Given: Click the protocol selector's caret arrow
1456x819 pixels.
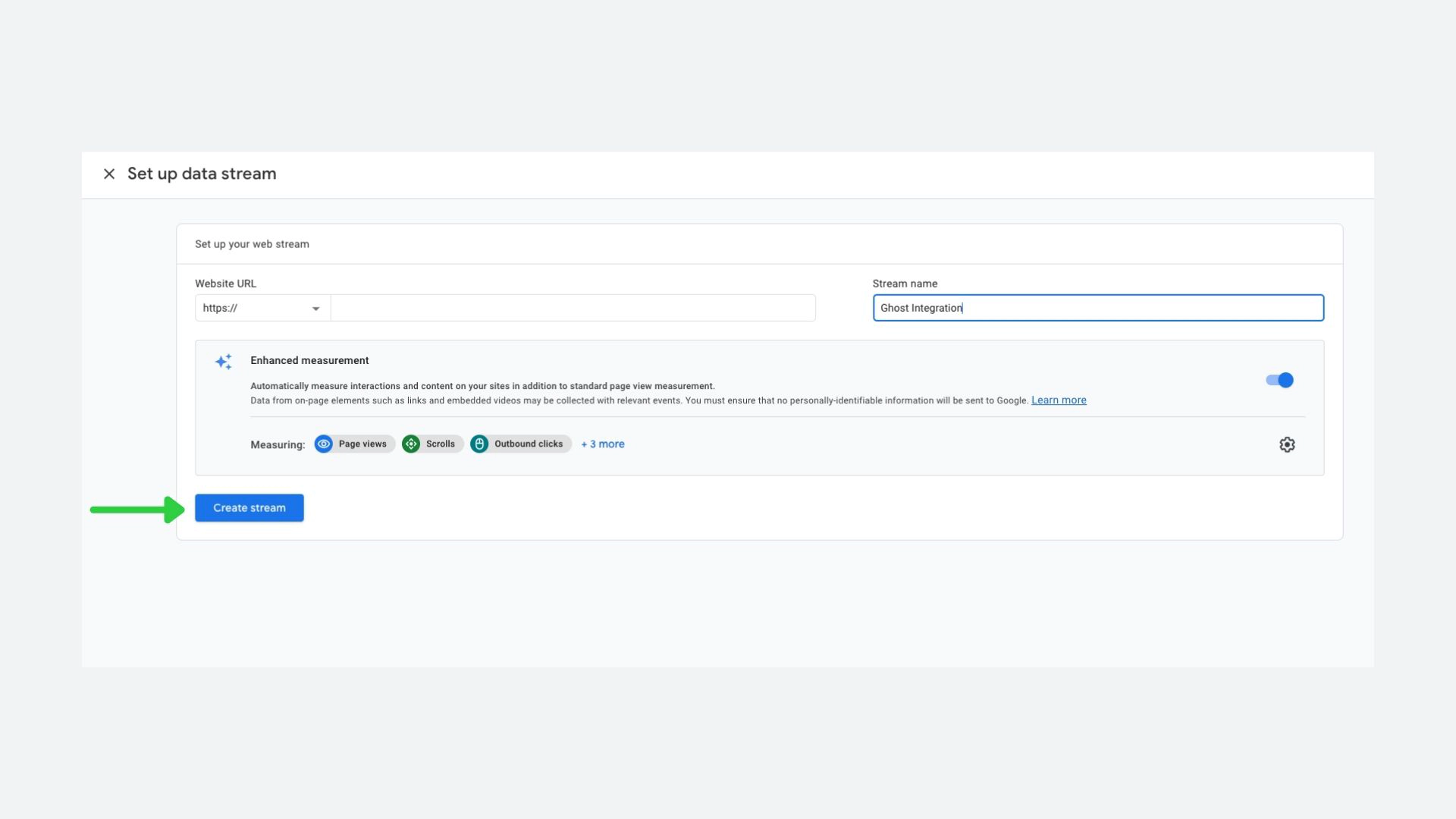Looking at the screenshot, I should (315, 309).
